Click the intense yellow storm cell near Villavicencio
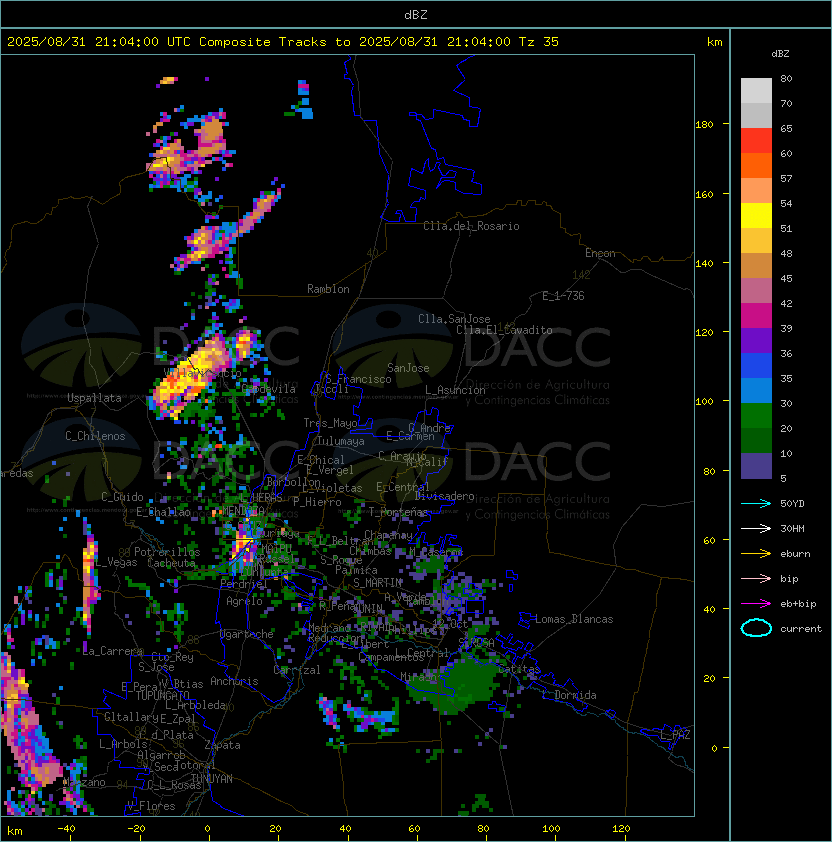Screen dimensions: 832x842 188,376
